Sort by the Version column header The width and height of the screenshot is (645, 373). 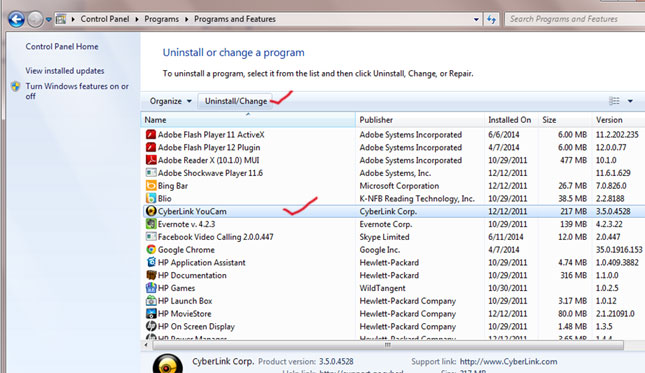pos(618,120)
